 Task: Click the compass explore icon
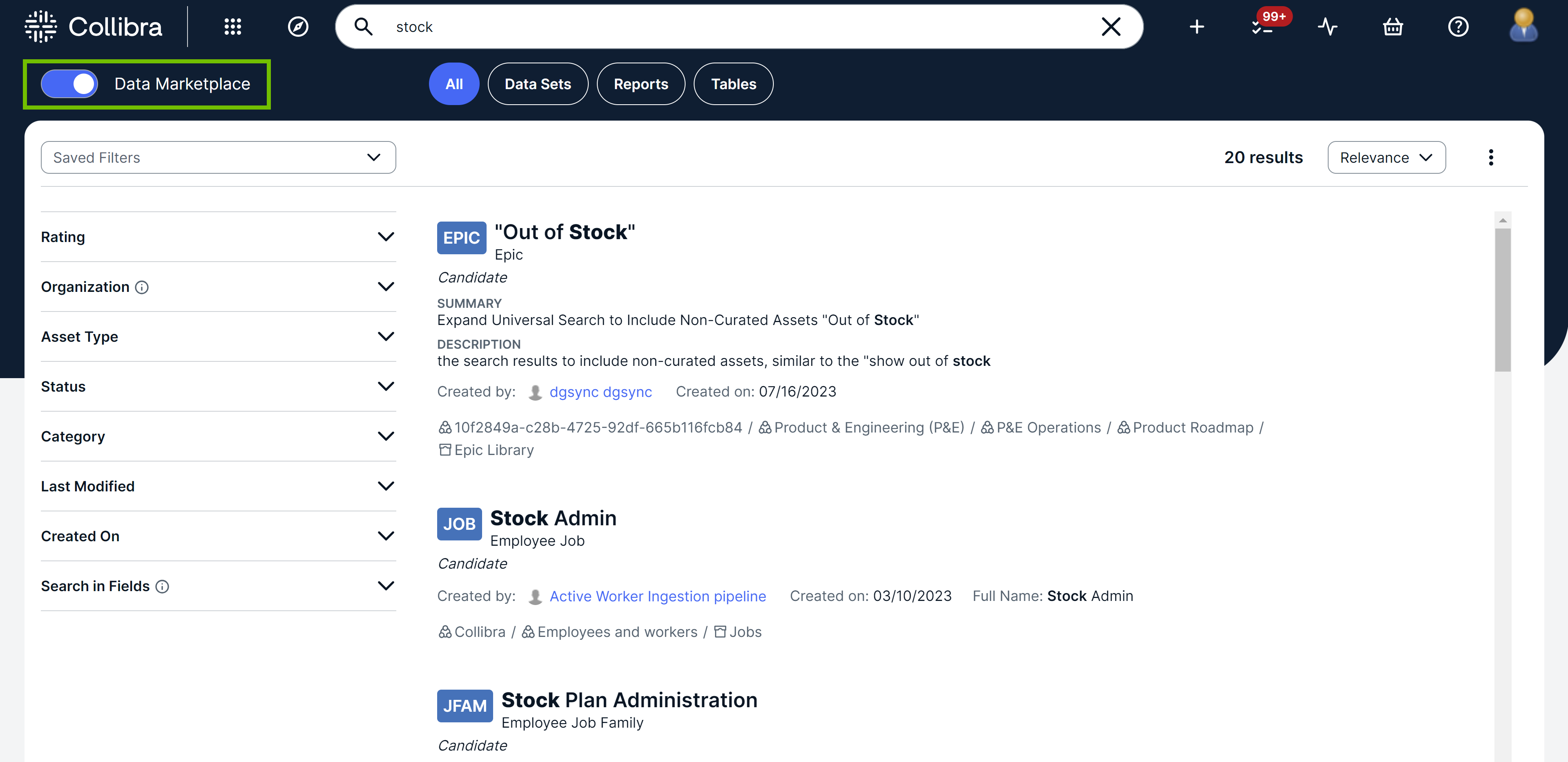(298, 26)
